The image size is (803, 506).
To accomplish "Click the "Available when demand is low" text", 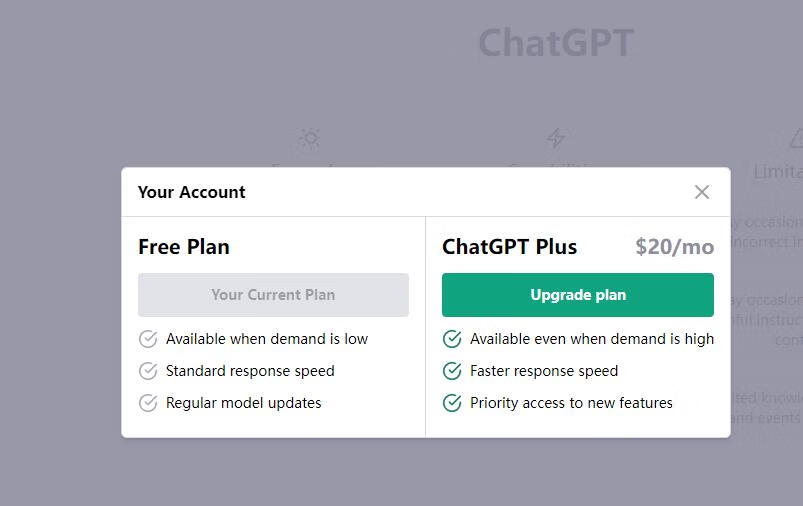I will pyautogui.click(x=267, y=339).
